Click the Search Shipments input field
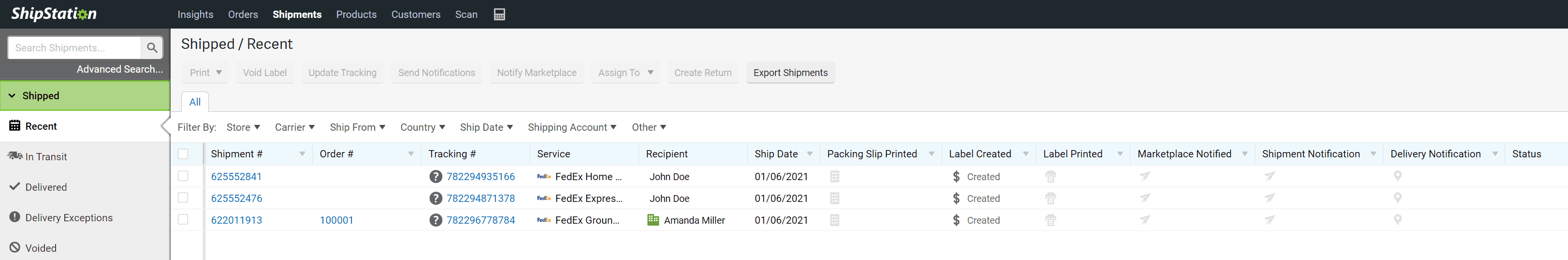This screenshot has height=260, width=1568. point(74,47)
